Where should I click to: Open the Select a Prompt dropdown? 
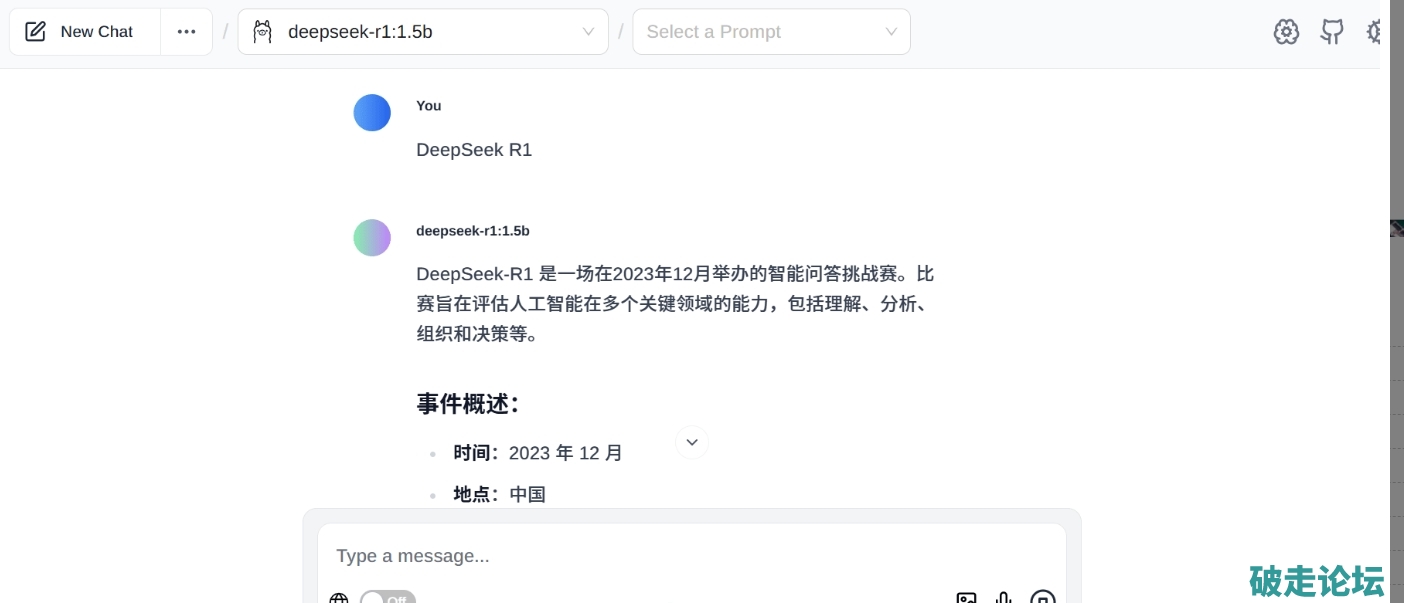pos(772,32)
